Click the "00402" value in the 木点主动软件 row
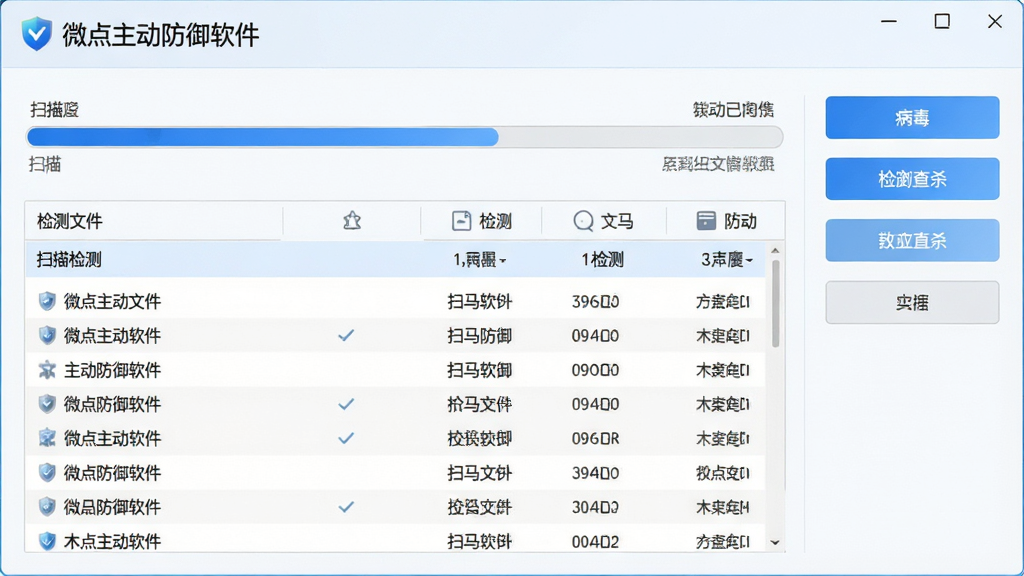The height and width of the screenshot is (576, 1024). [x=596, y=541]
